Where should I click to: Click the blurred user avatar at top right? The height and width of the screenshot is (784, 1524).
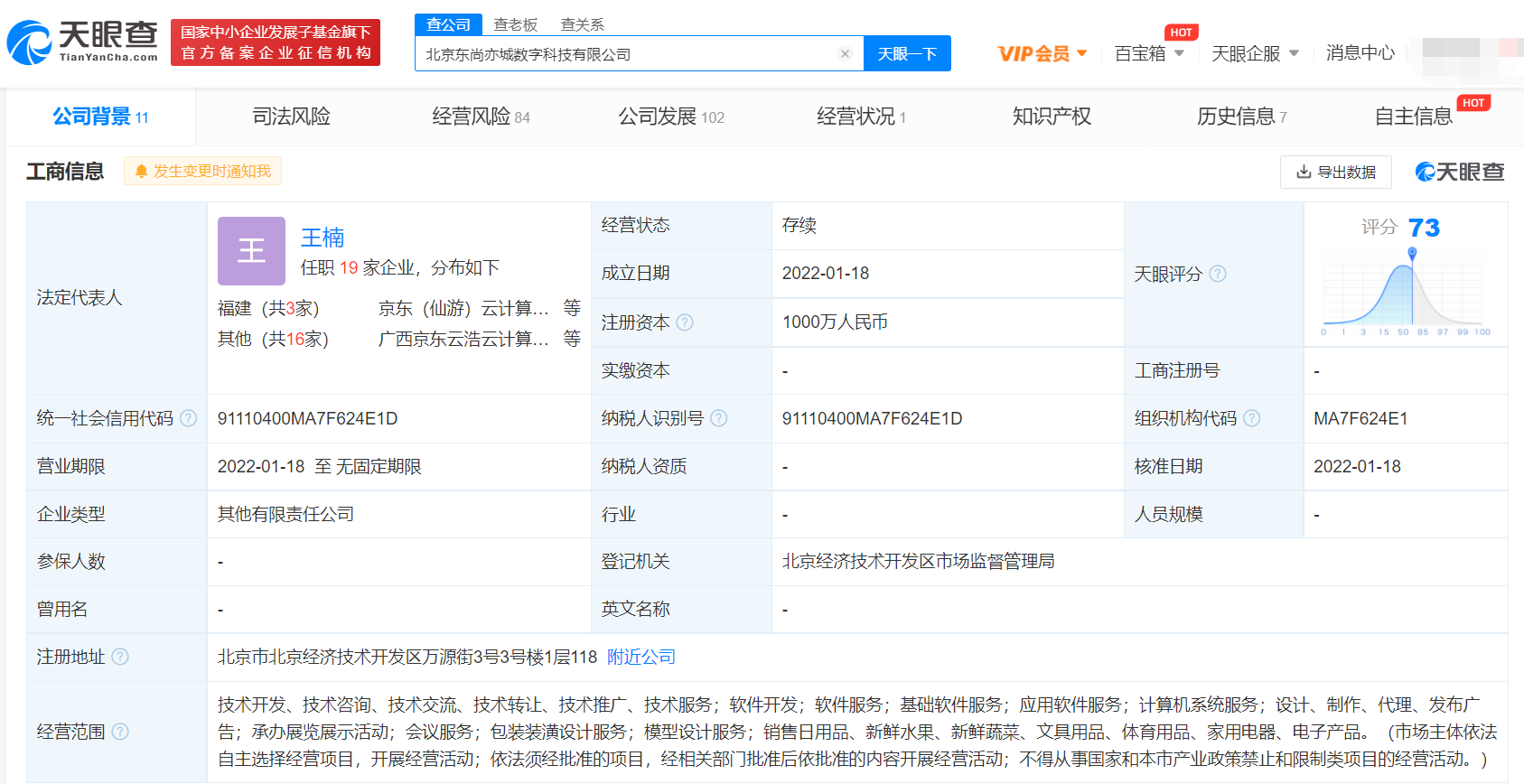point(1473,56)
